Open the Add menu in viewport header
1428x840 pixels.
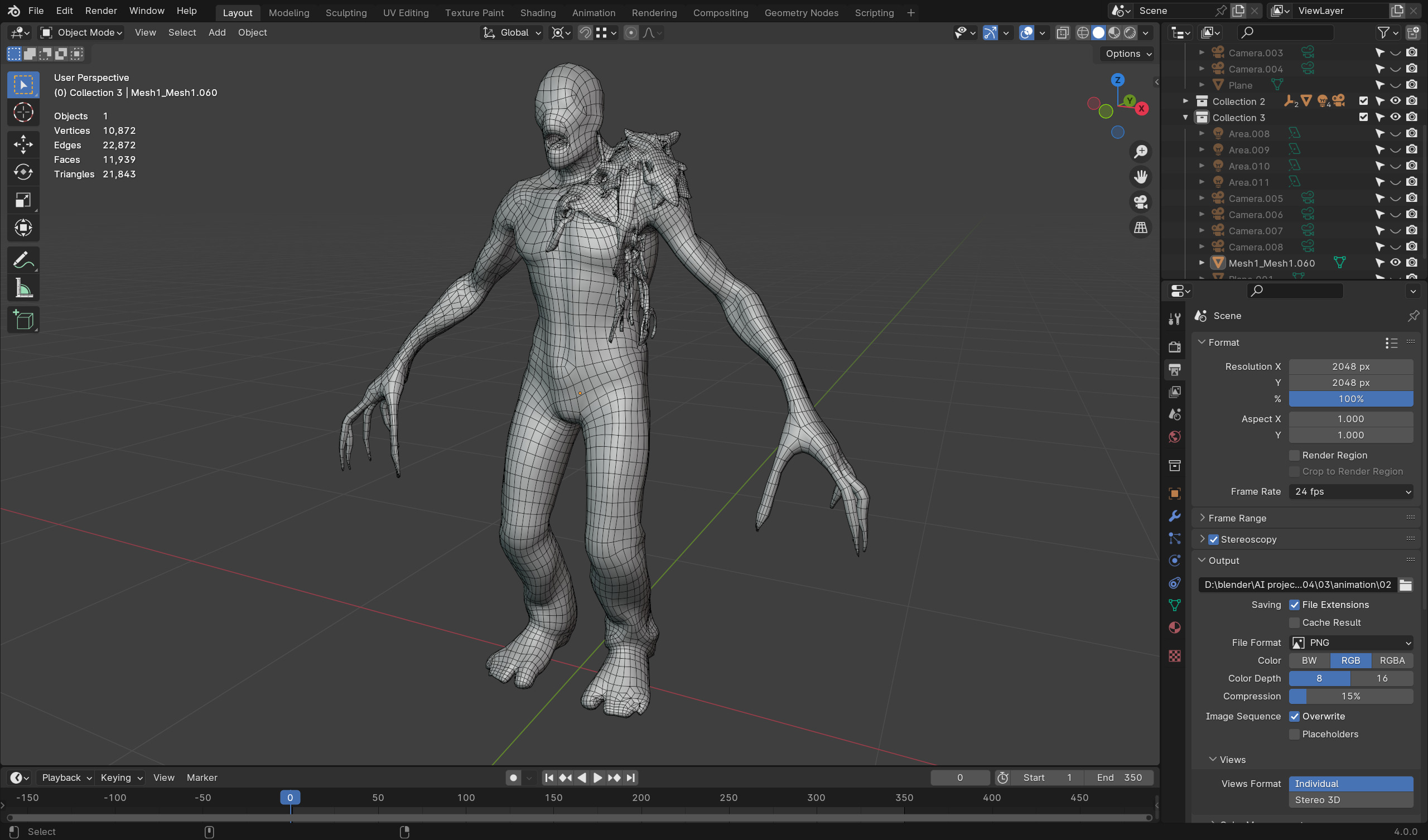point(217,33)
